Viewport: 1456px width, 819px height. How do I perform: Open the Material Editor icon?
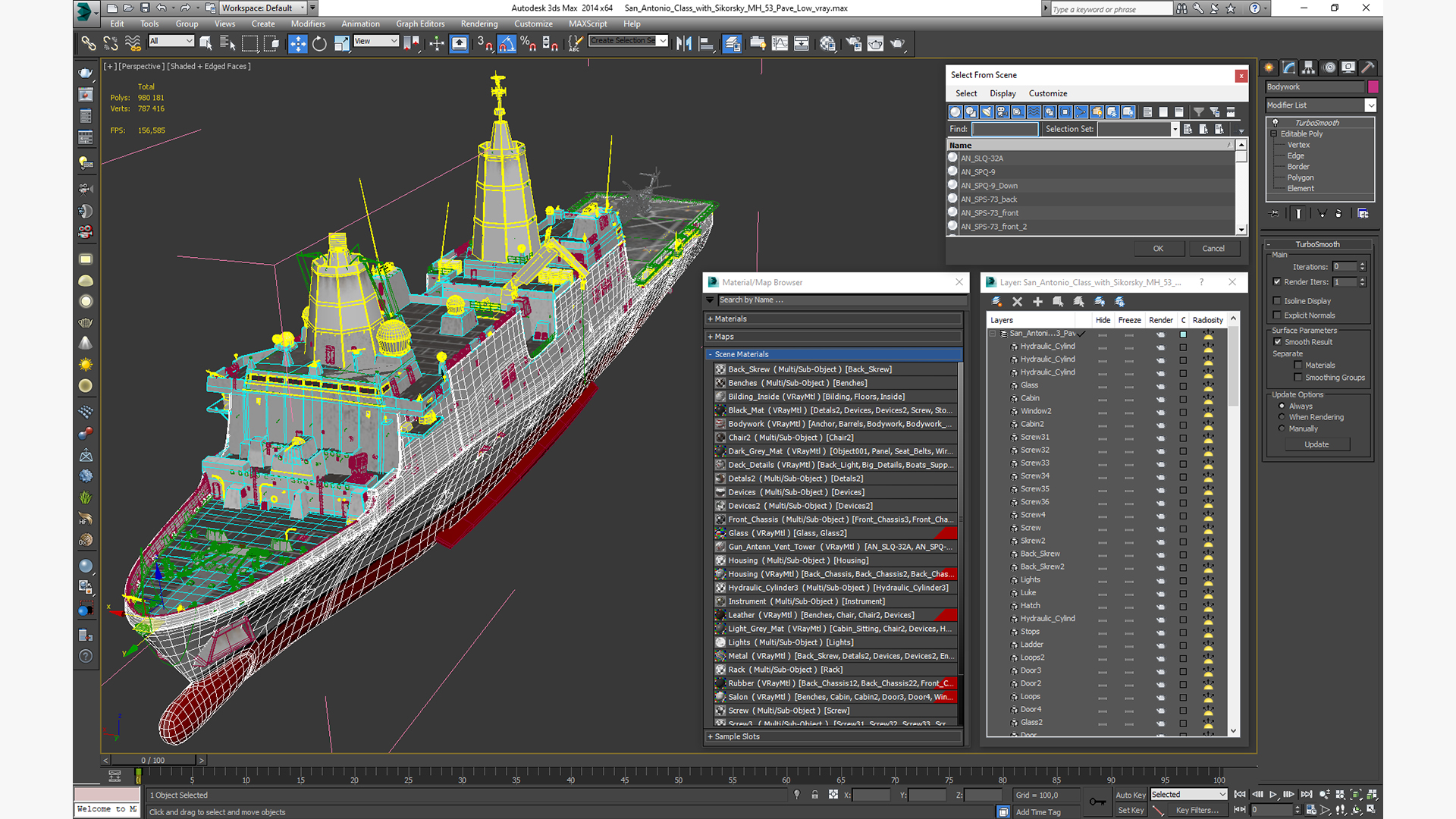coord(827,44)
